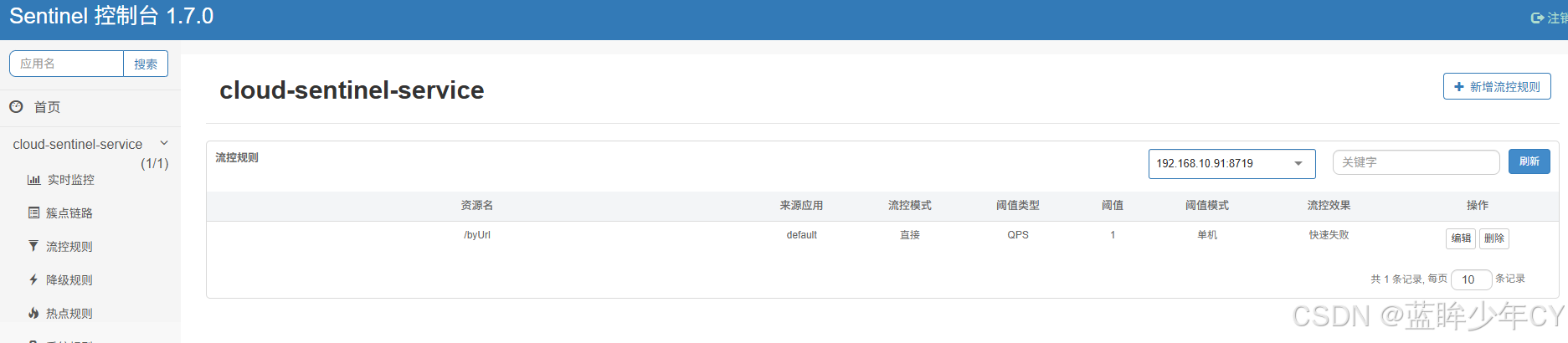
Task: Click the flame icon for 热点规则
Action: click(x=33, y=313)
